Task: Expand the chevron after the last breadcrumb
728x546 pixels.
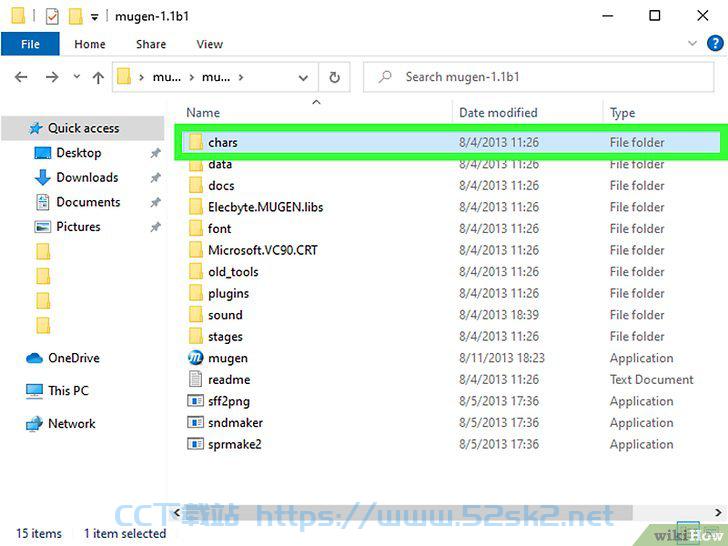Action: click(x=240, y=78)
